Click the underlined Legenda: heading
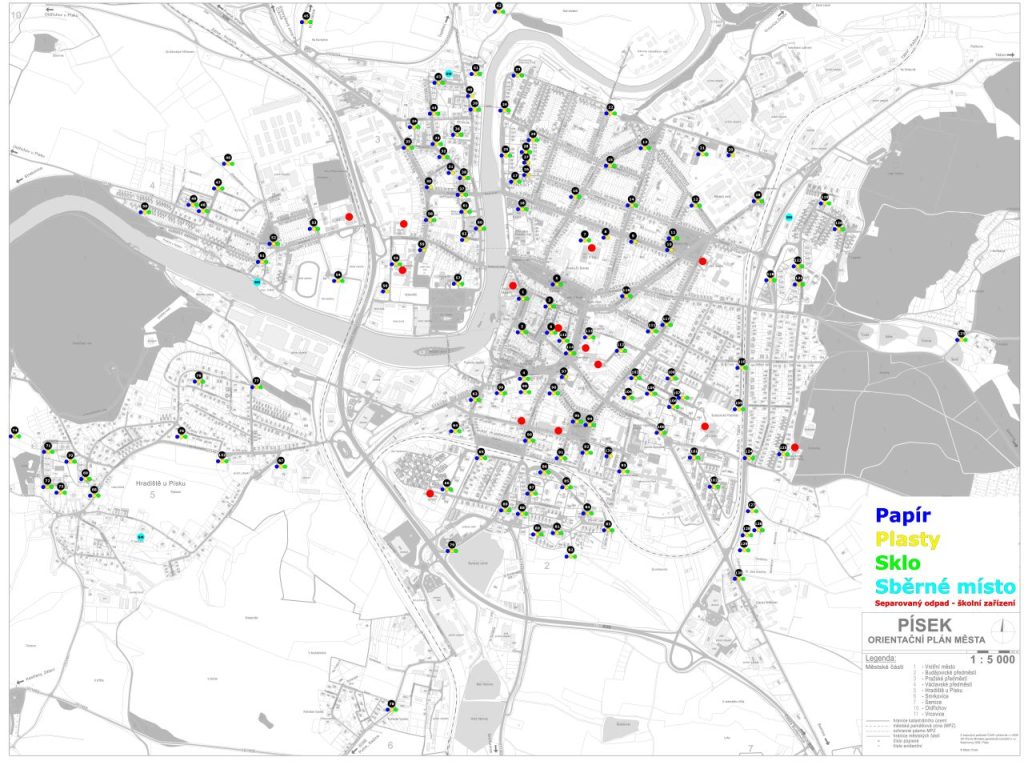This screenshot has width=1024, height=765. click(x=880, y=659)
